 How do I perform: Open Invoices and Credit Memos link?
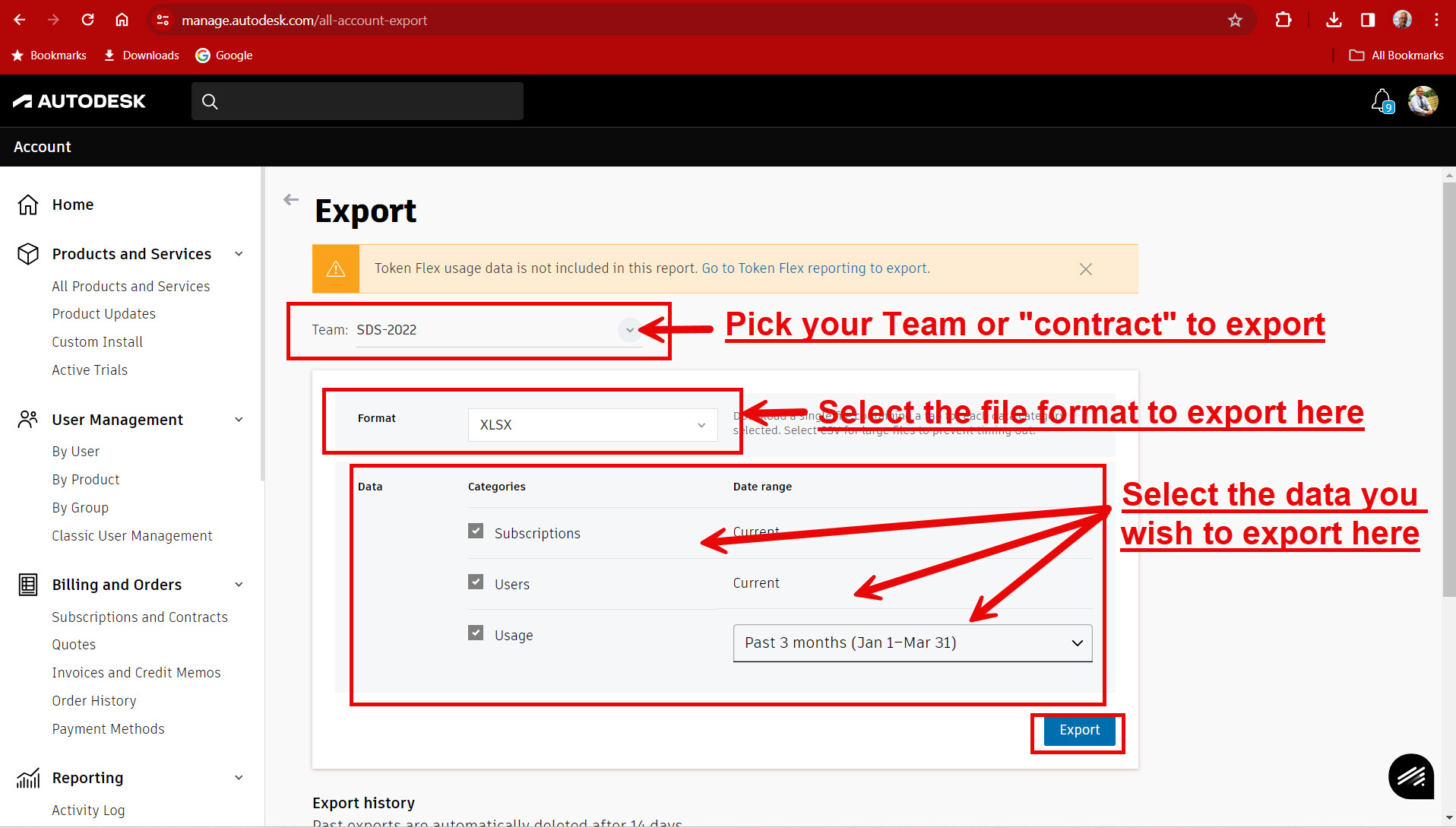tap(136, 673)
